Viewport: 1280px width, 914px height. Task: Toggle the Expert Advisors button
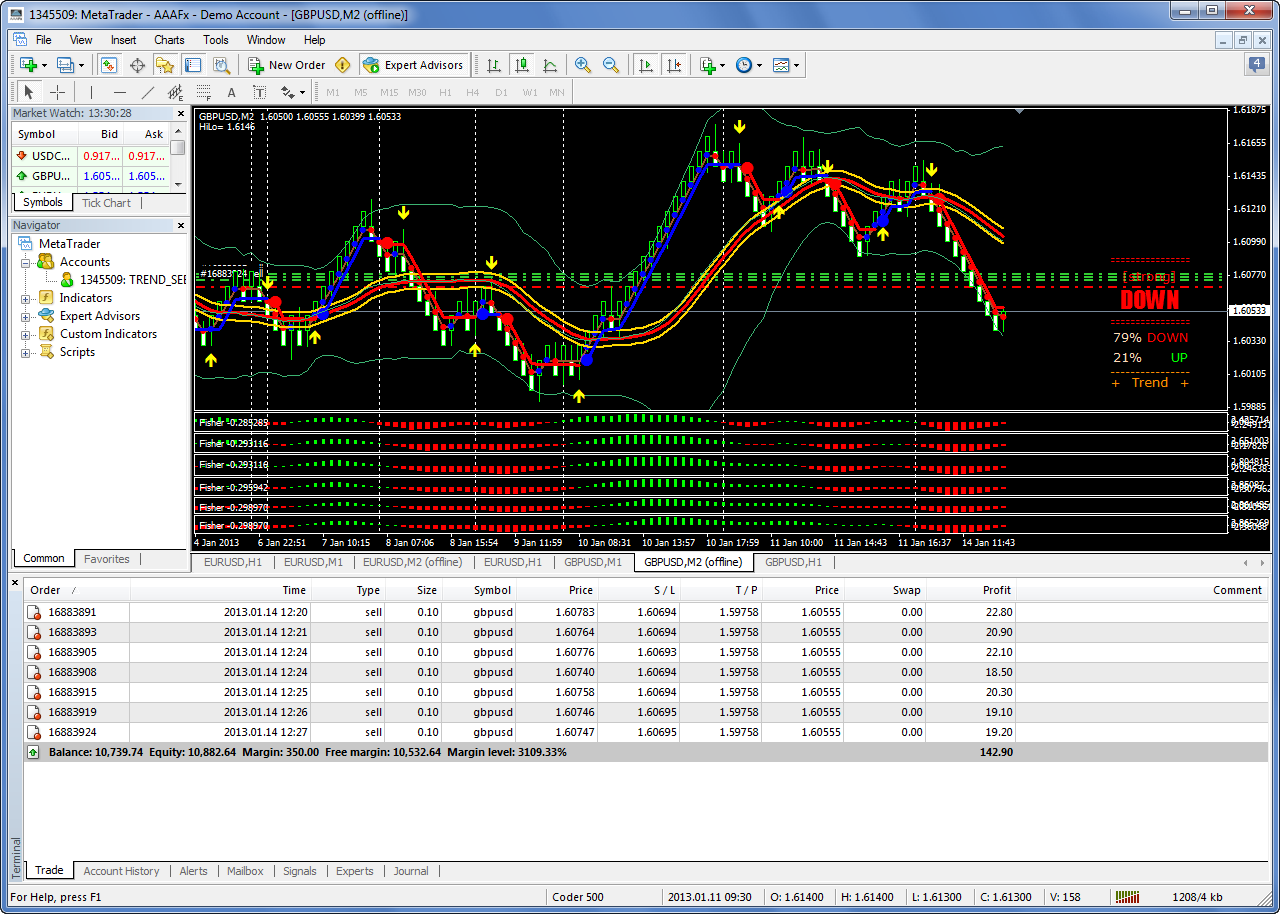[413, 65]
